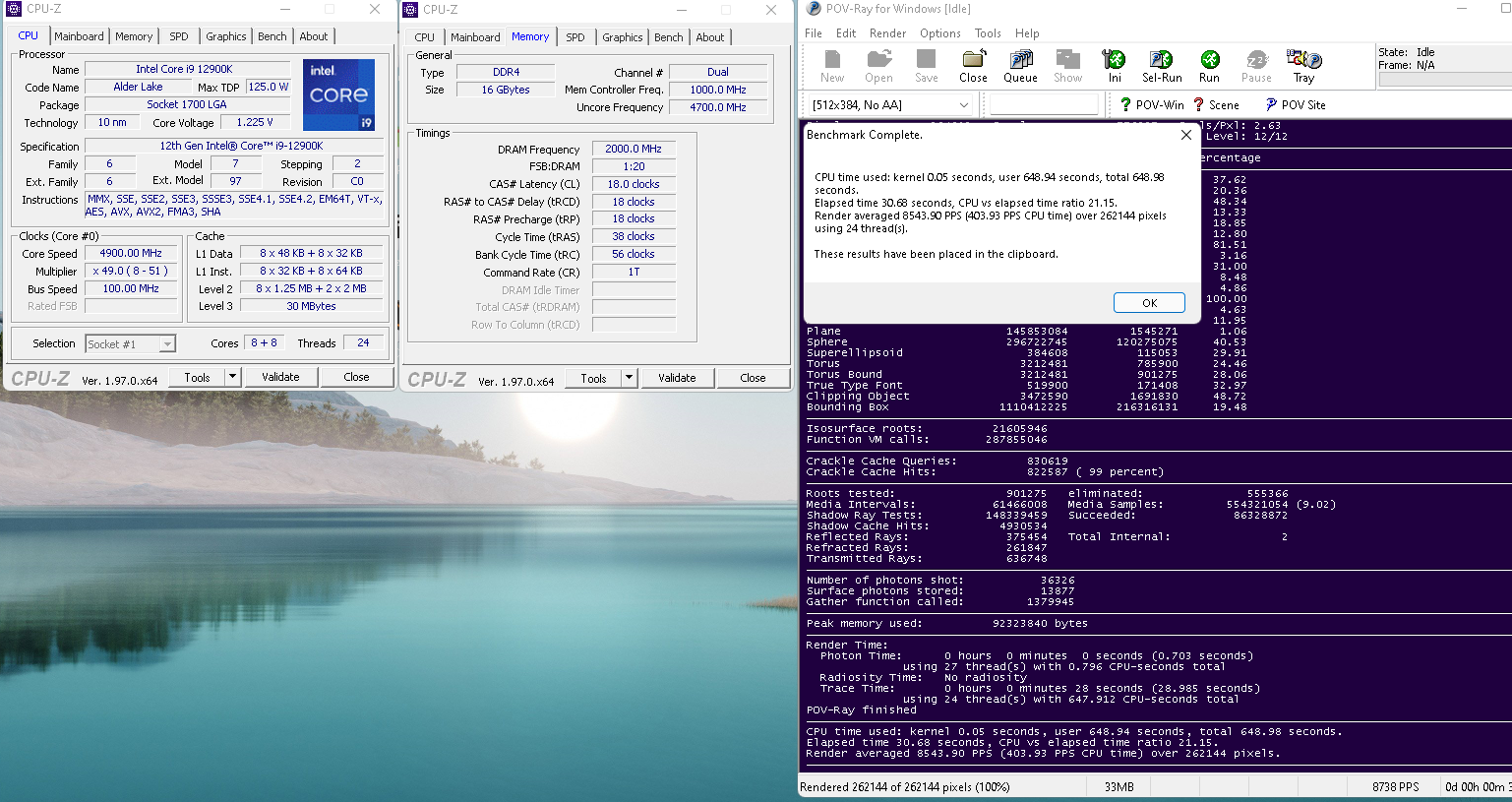1512x802 pixels.
Task: Click the Command Rate 1T value
Action: coord(634,272)
